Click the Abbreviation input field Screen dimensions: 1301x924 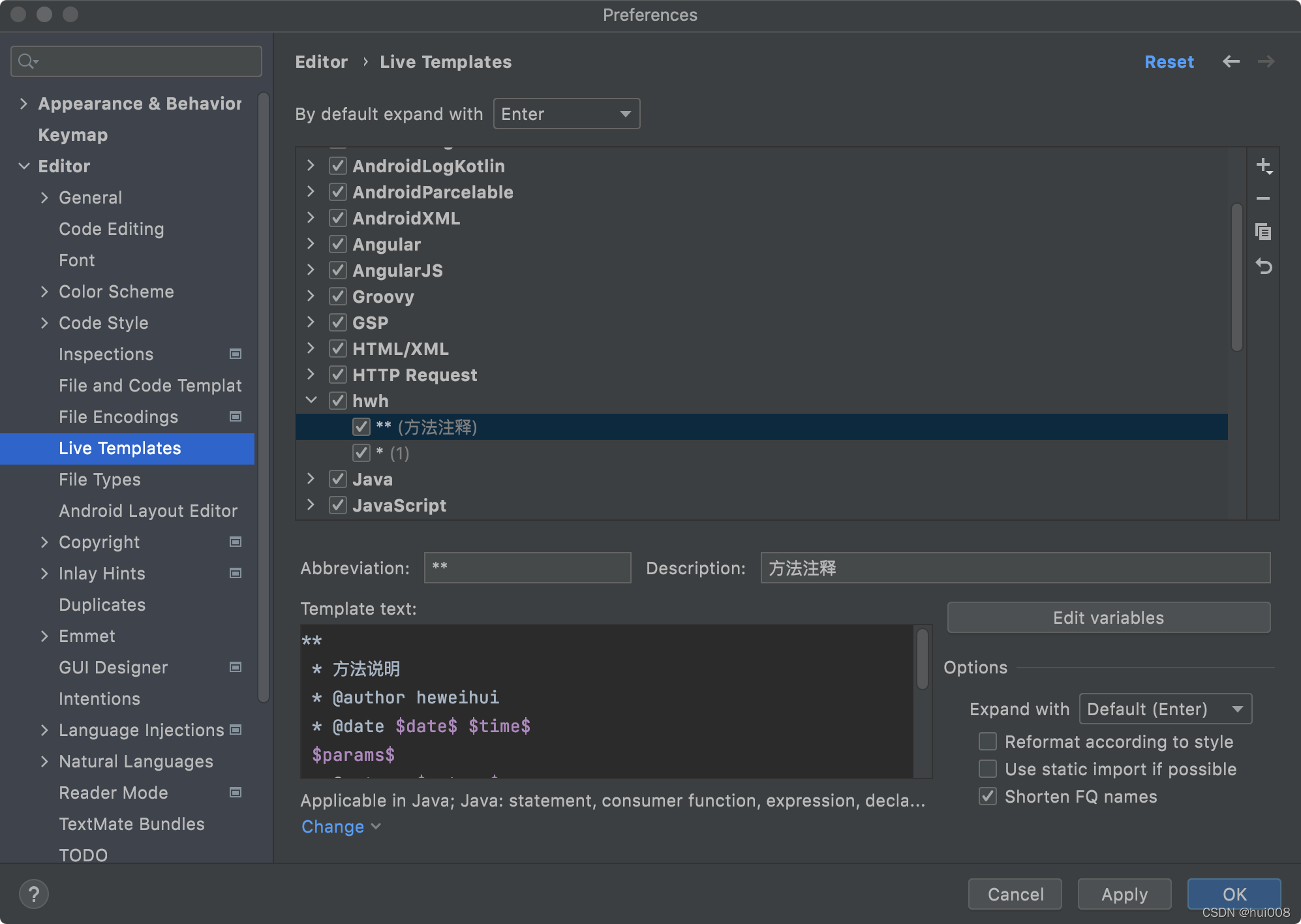[x=528, y=567]
